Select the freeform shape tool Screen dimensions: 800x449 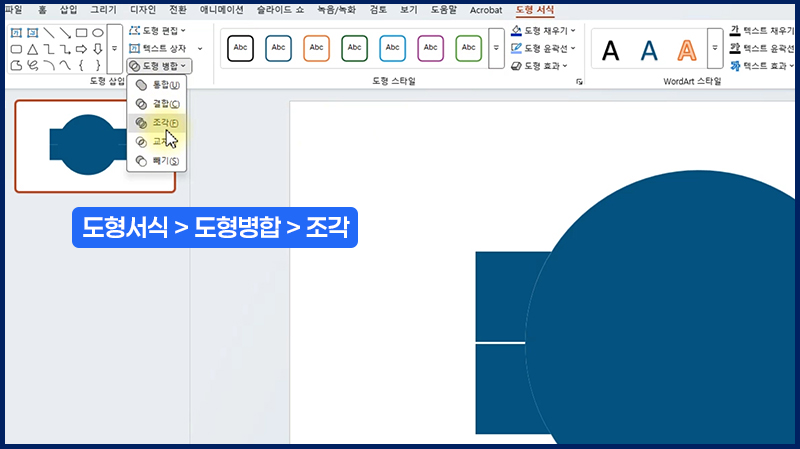16,65
